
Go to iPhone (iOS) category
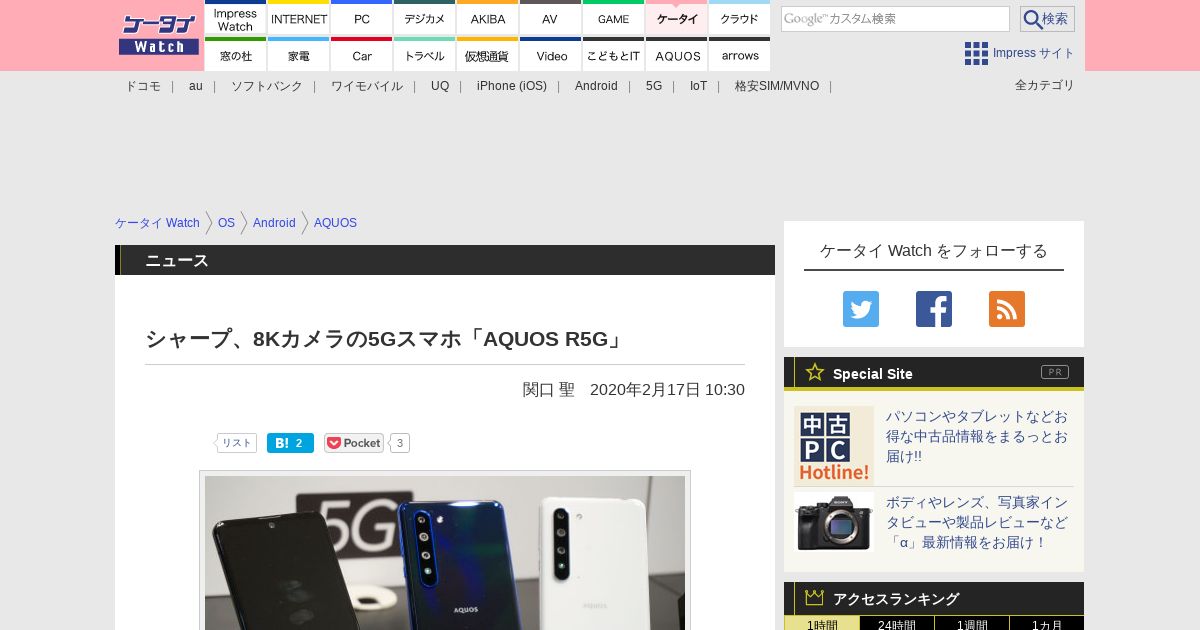pos(512,86)
